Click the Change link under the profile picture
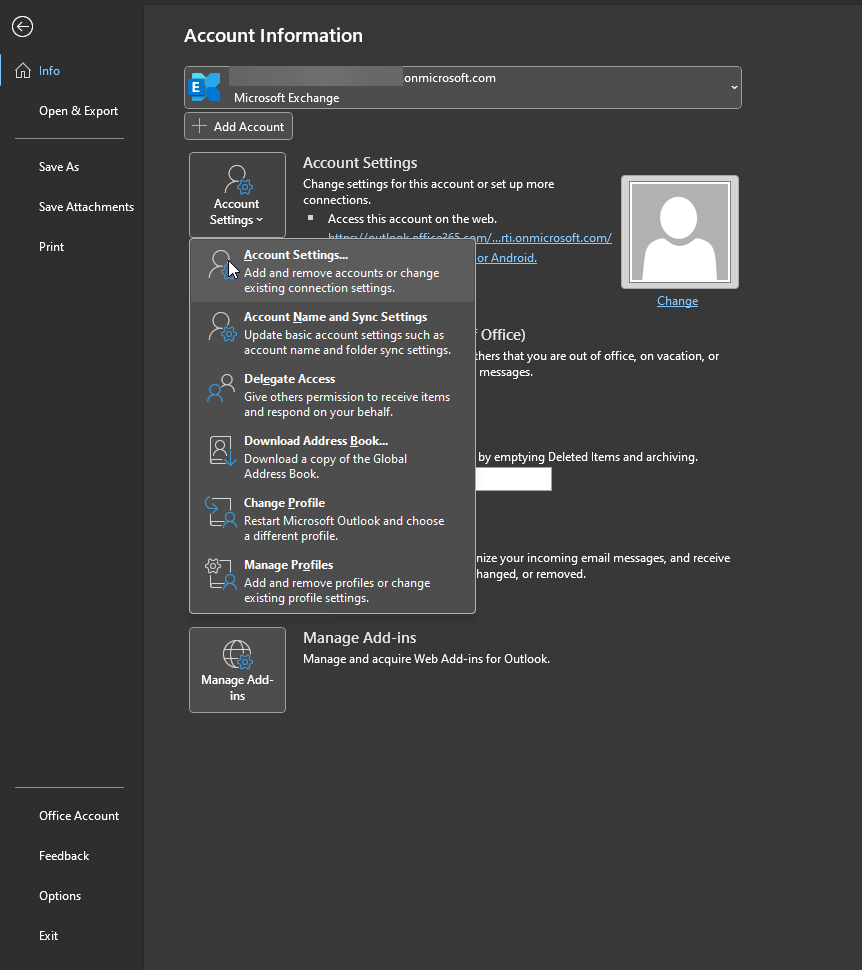 [677, 301]
